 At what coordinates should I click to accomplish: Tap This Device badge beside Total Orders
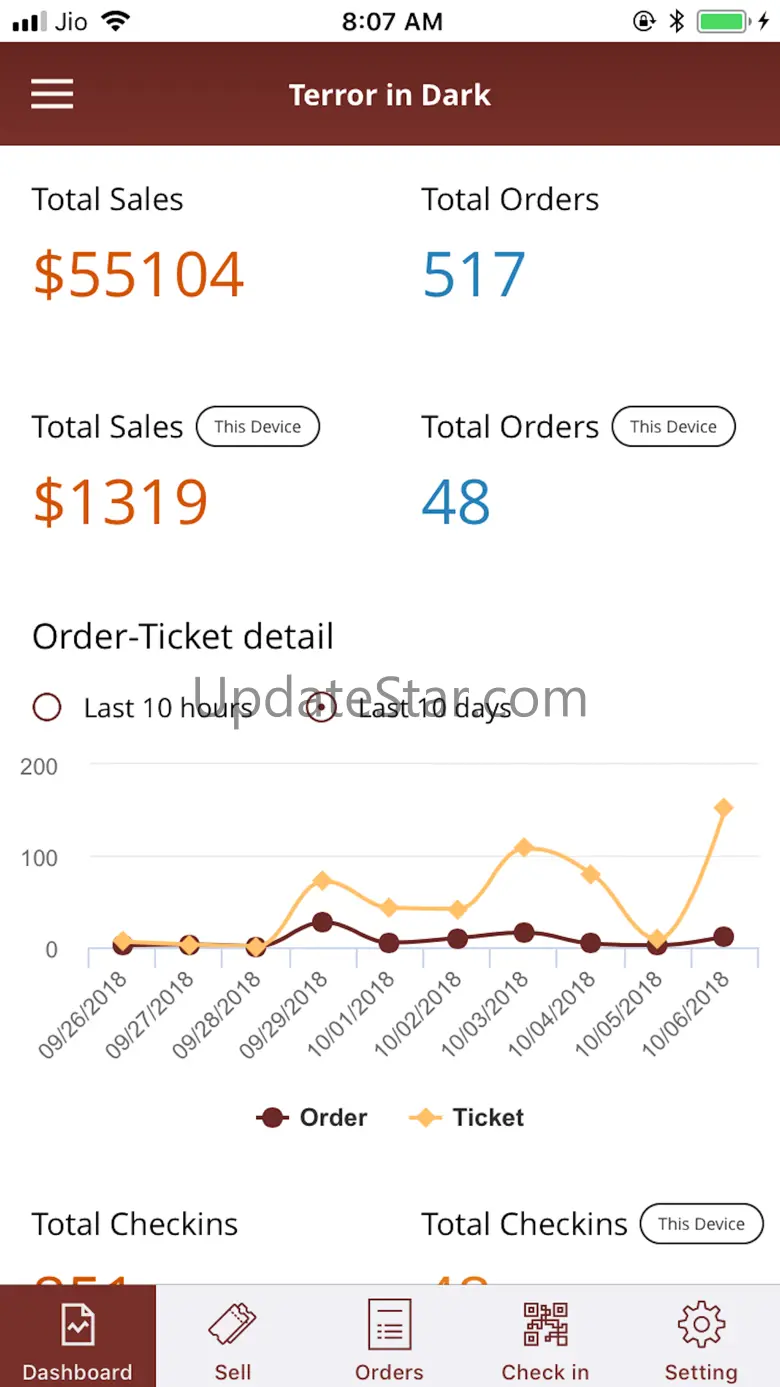[673, 427]
